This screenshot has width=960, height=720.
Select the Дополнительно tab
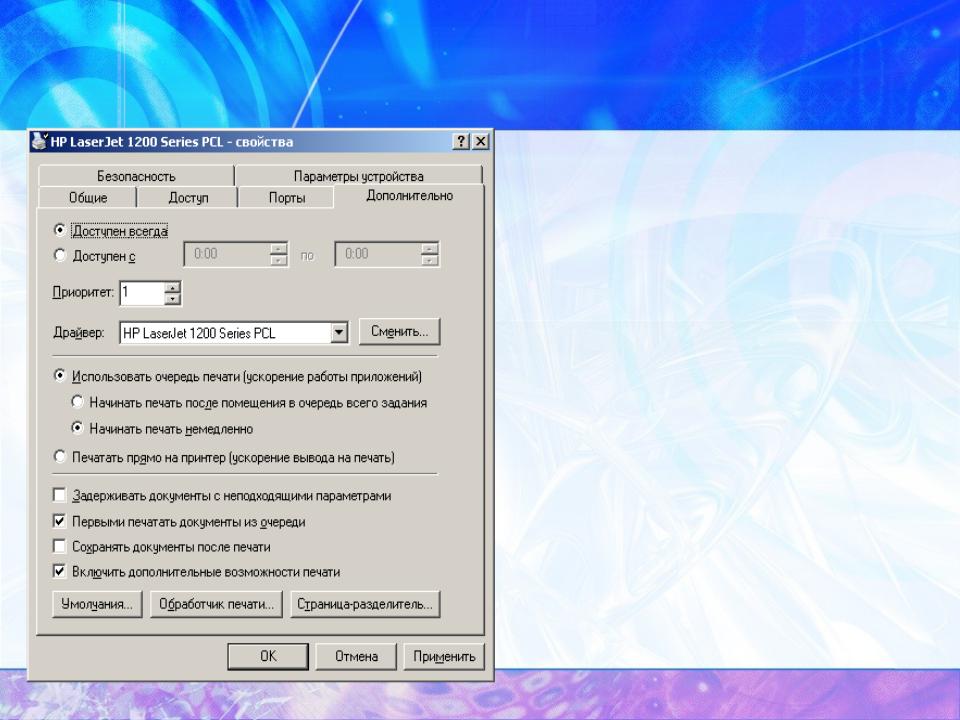pos(409,196)
